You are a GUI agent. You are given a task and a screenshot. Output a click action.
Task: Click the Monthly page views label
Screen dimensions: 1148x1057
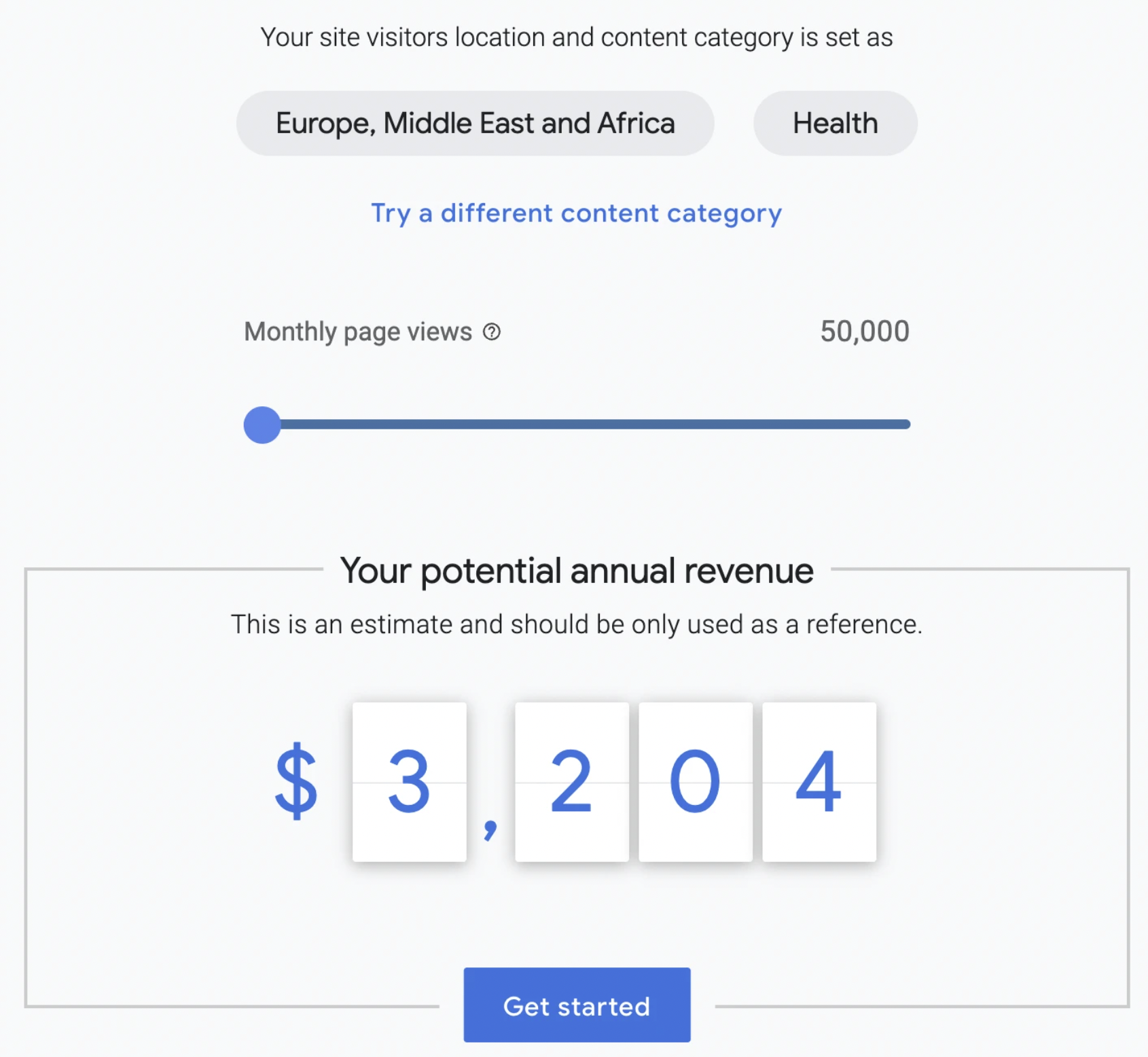pyautogui.click(x=357, y=332)
